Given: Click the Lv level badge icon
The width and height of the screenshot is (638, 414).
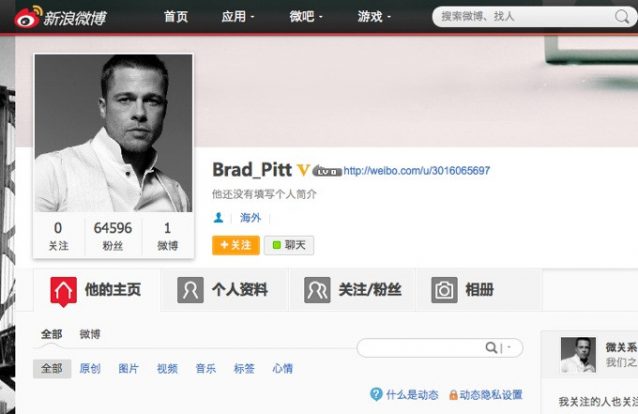Looking at the screenshot, I should (326, 171).
